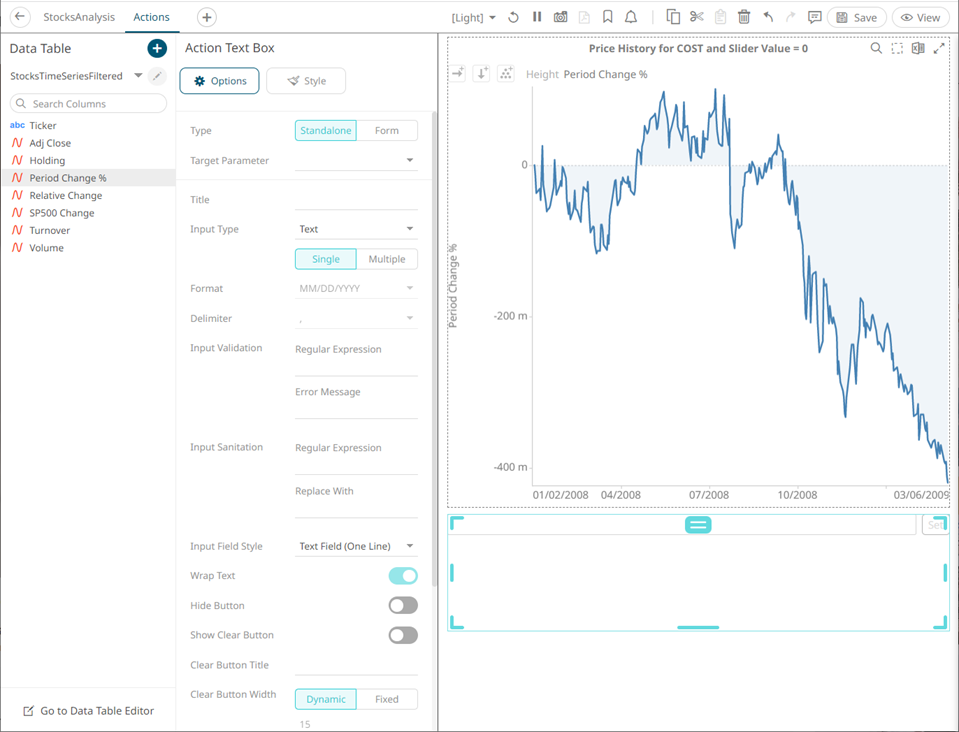Turn off the Wrap Text toggle
The height and width of the screenshot is (732, 959).
(x=403, y=575)
